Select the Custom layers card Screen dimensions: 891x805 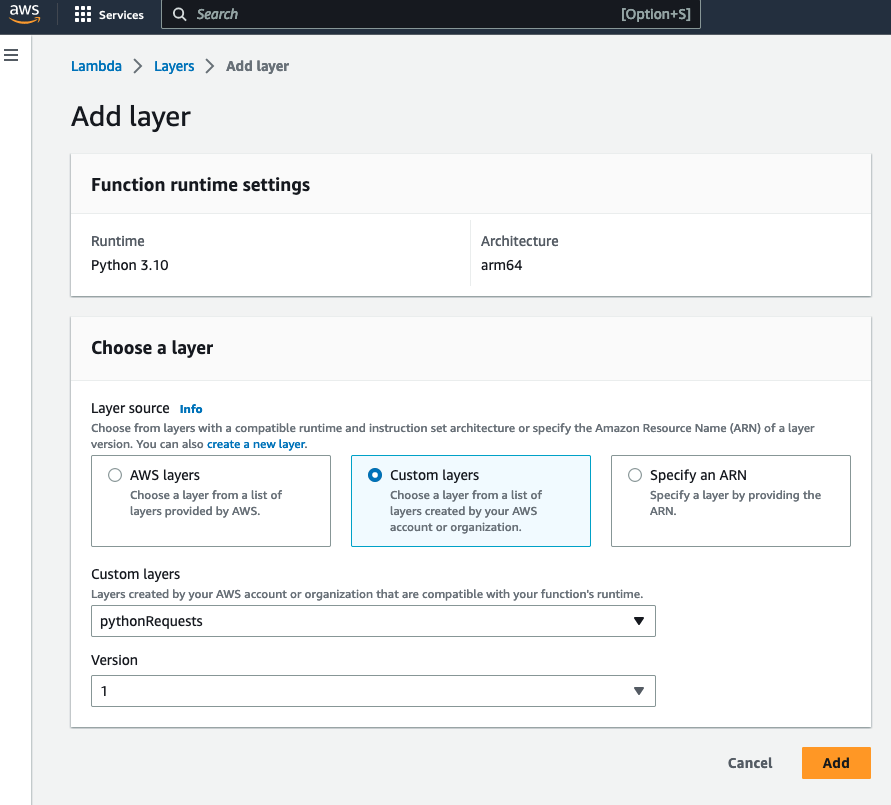point(470,500)
